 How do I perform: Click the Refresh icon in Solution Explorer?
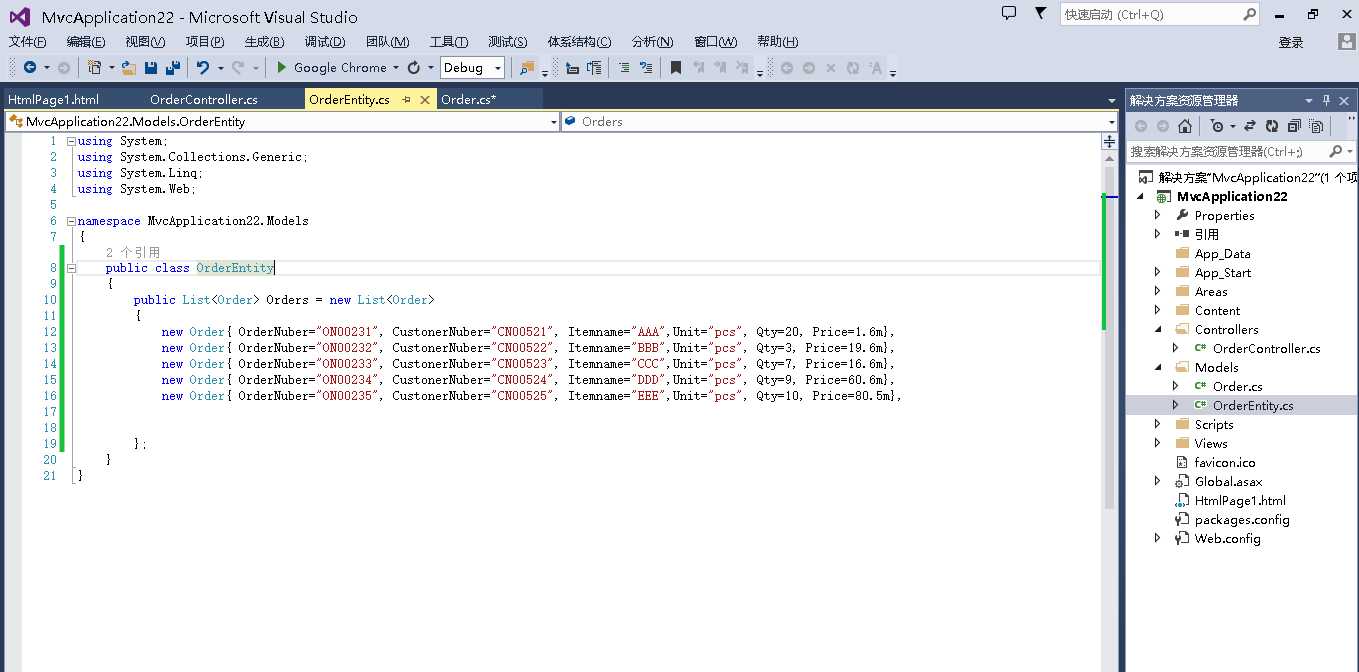(1271, 126)
